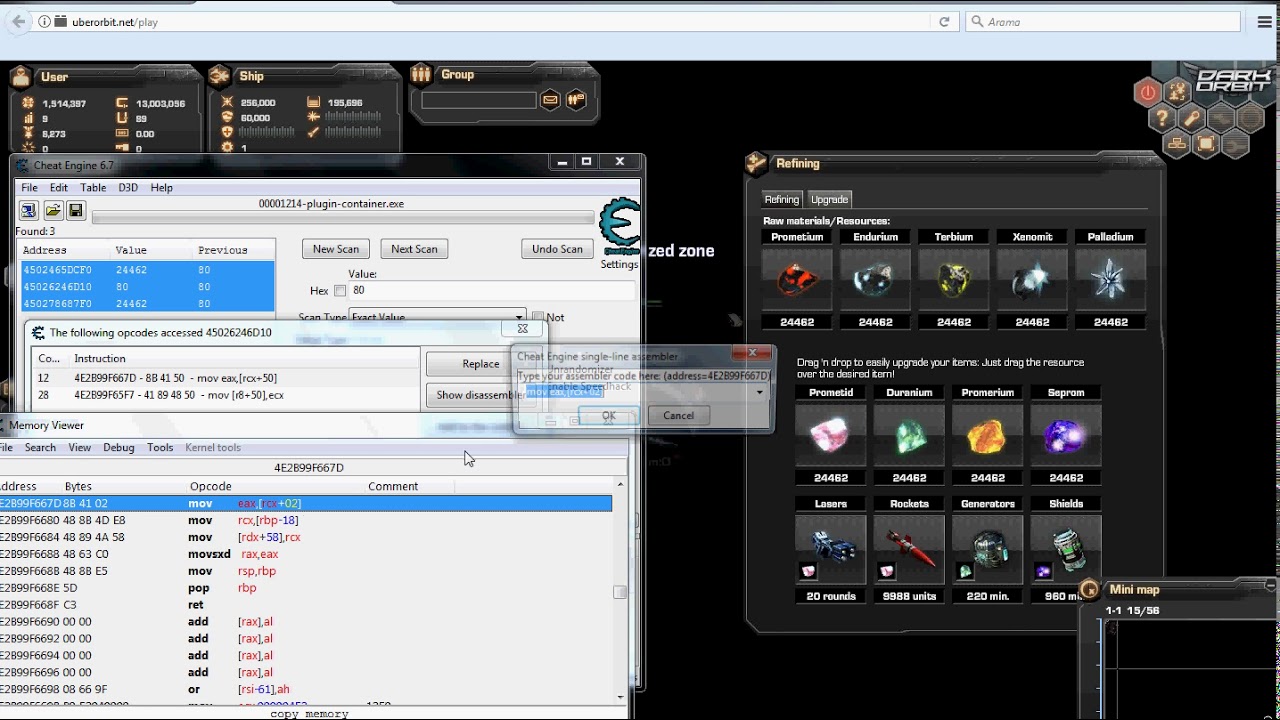Click Cancel in single-line assembler dialog
Screen dimensions: 1280x720
point(678,415)
